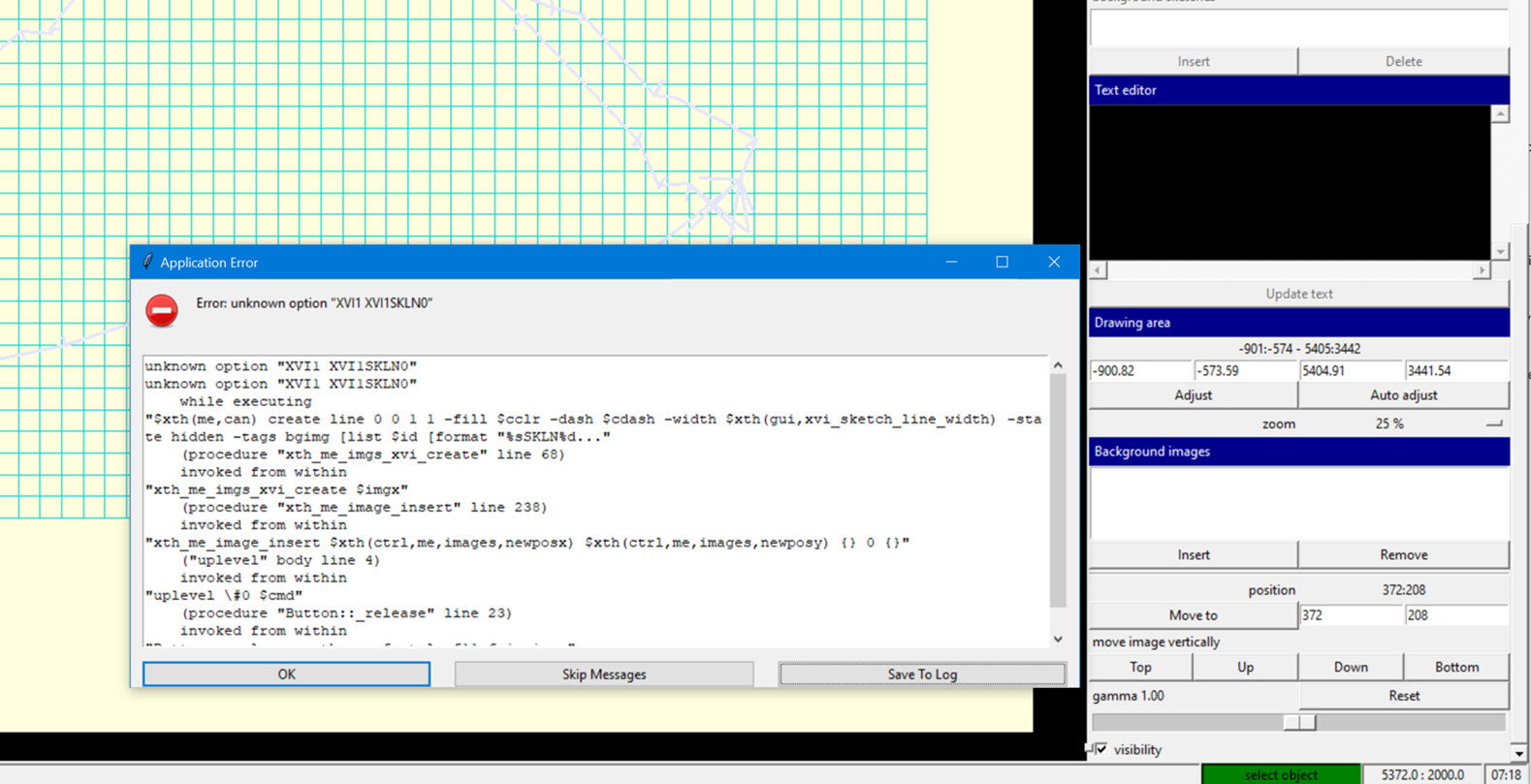The image size is (1531, 784).
Task: Click the -901:-574 - 5405:3442 extent text
Action: pyautogui.click(x=1299, y=349)
